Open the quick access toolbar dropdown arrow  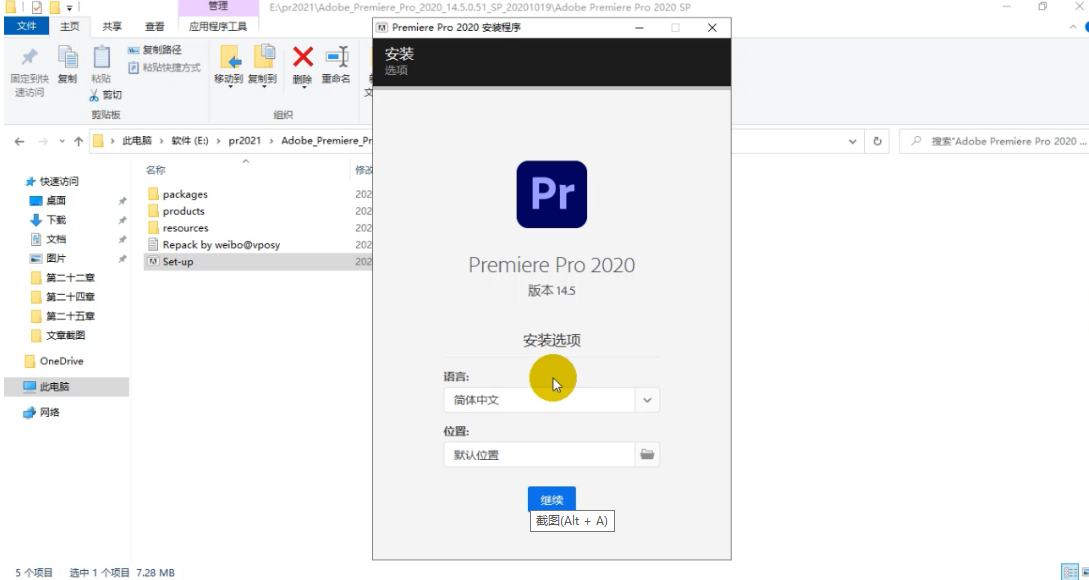pyautogui.click(x=69, y=8)
